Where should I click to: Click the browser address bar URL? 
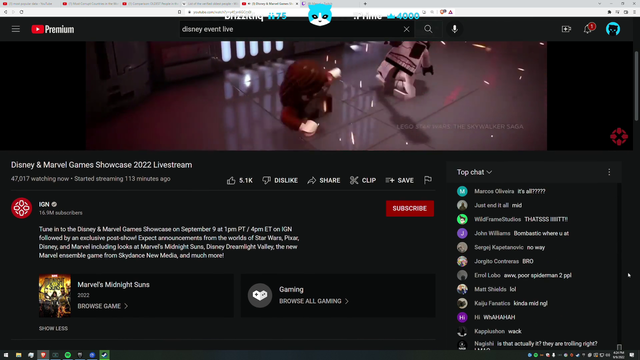(x=222, y=12)
